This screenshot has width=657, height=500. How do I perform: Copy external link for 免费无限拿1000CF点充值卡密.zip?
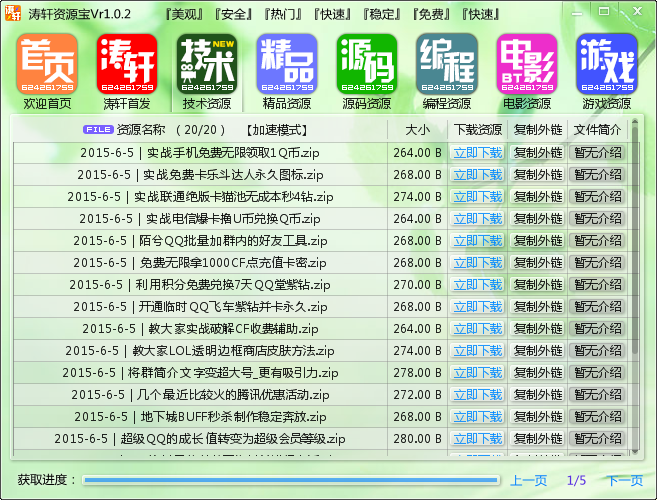538,263
